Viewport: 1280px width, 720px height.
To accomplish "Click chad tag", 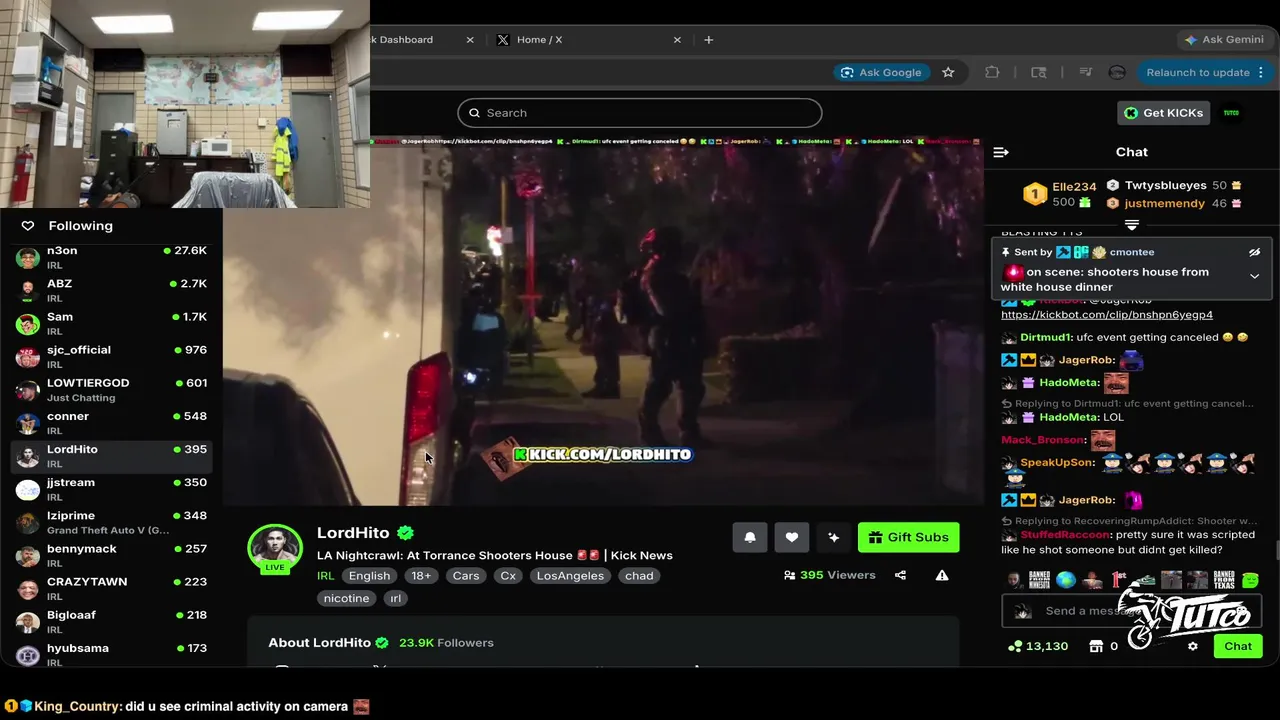I will point(639,576).
